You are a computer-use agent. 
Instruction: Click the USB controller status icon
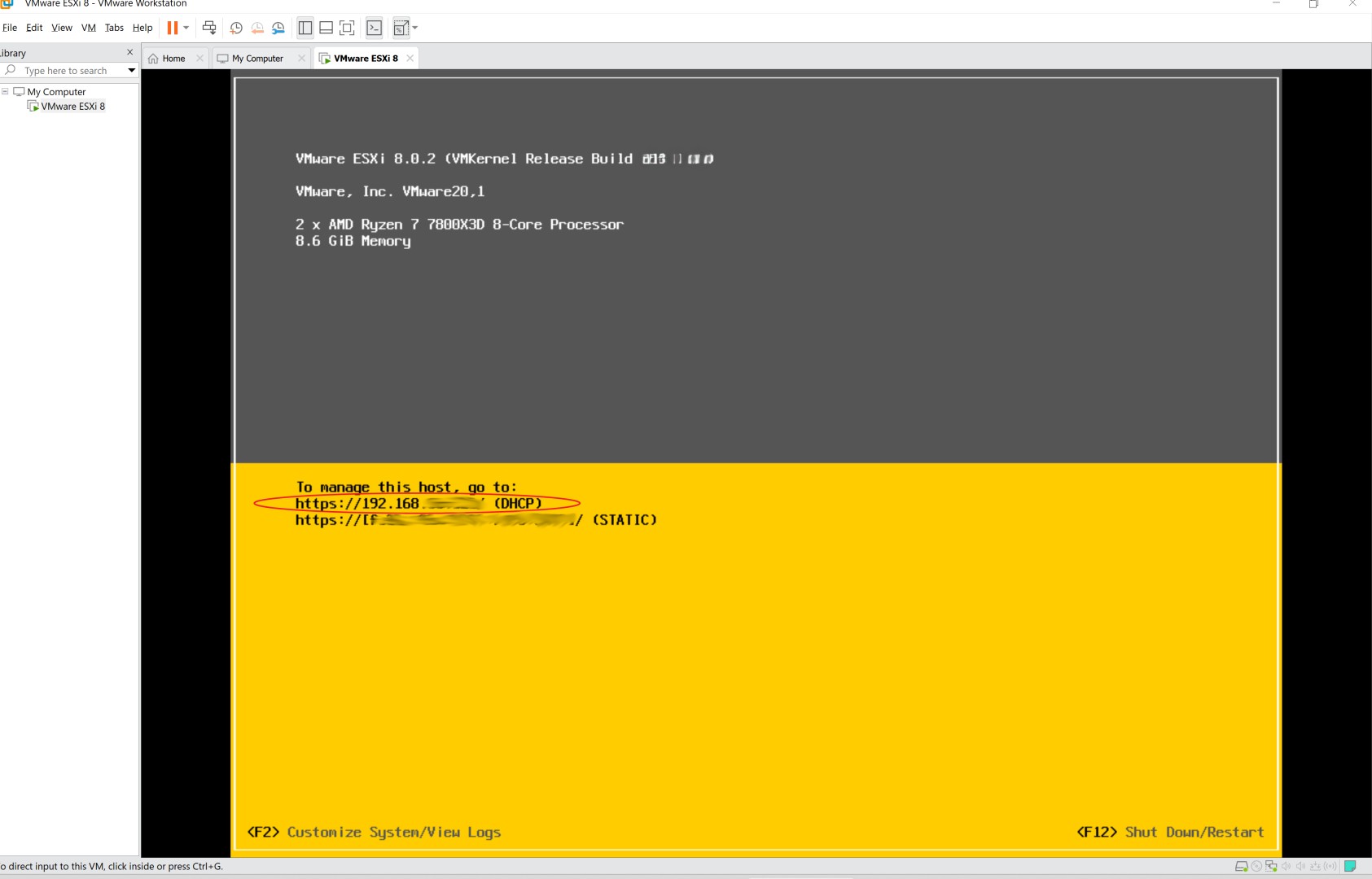tap(1315, 866)
